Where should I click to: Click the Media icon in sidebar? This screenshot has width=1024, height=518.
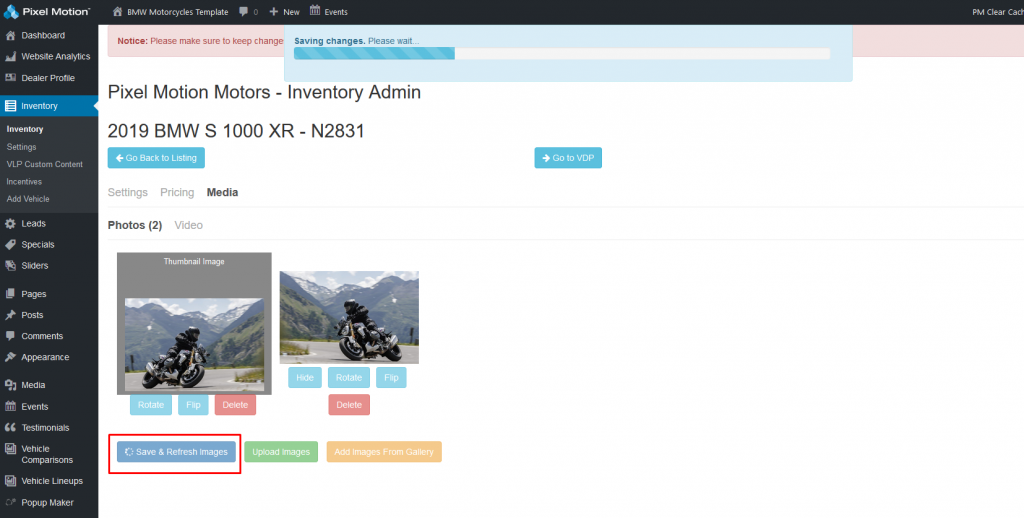pyautogui.click(x=10, y=385)
